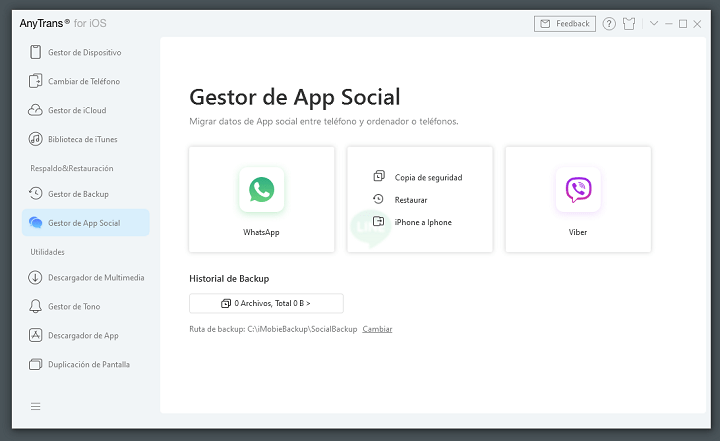The height and width of the screenshot is (441, 720).
Task: Choose Restaurar option
Action: (x=411, y=200)
